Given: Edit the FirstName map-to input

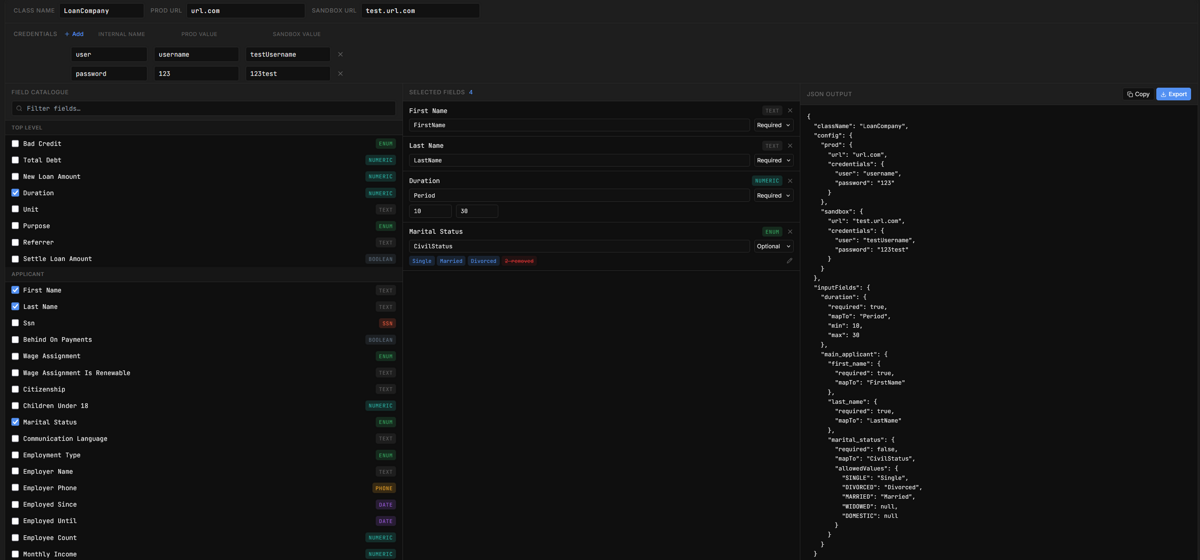Looking at the screenshot, I should point(579,126).
